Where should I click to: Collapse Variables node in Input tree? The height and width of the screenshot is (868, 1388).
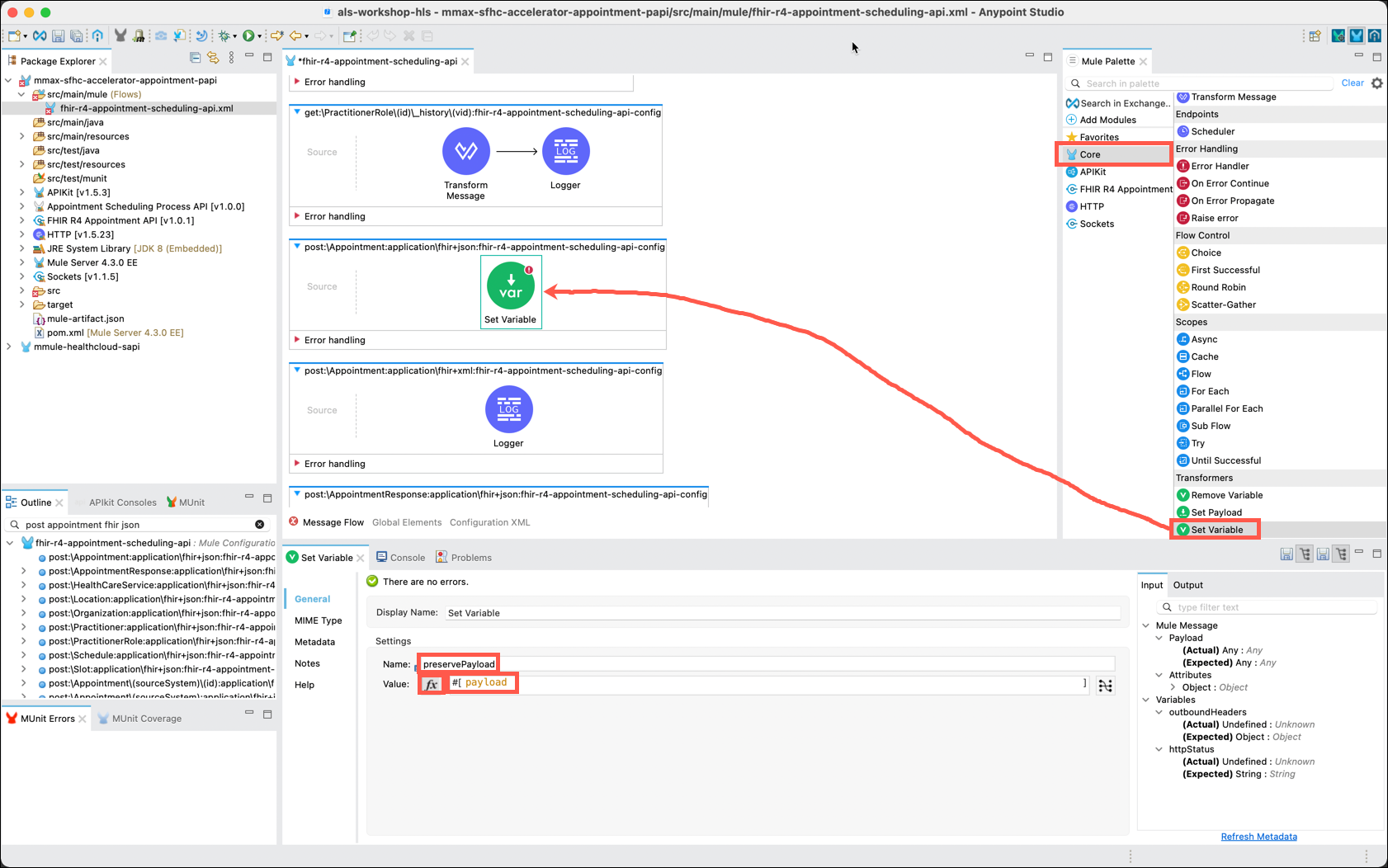[1146, 700]
